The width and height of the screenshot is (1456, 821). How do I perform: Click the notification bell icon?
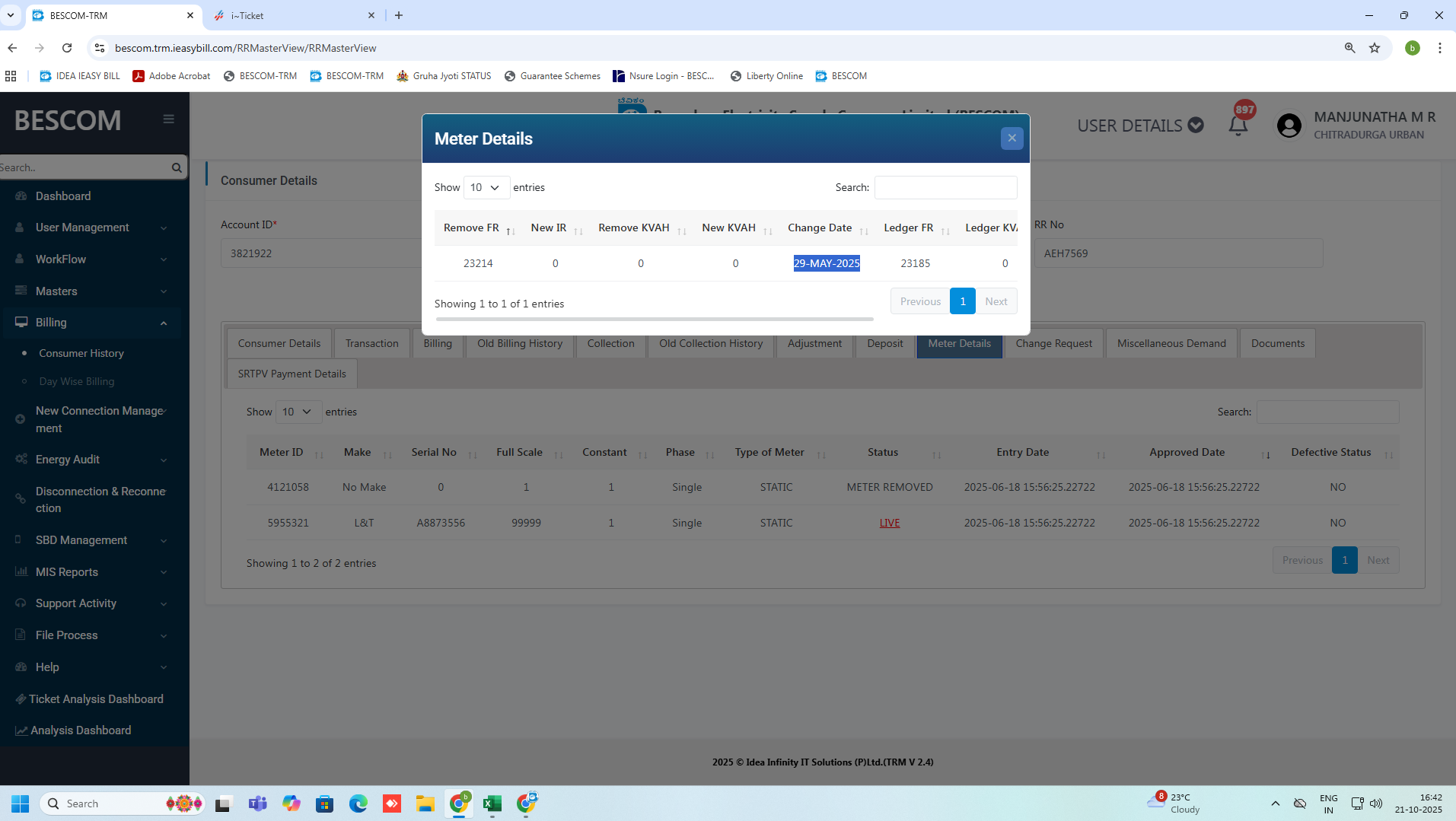1238,126
